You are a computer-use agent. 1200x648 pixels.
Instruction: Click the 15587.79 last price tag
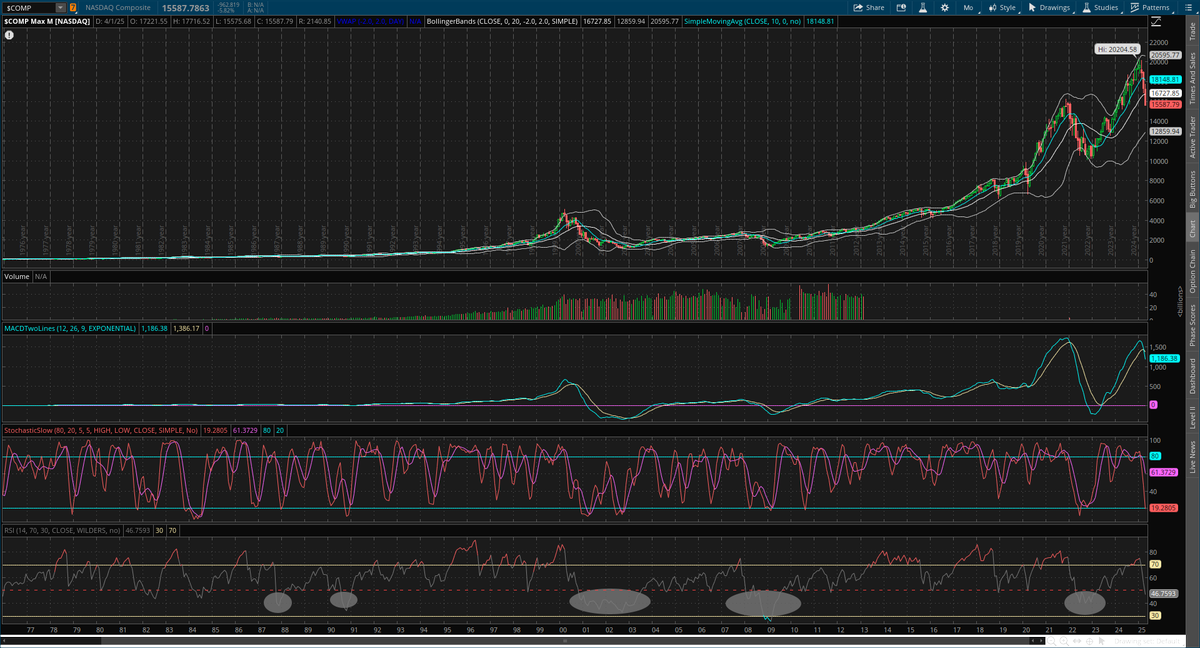coord(1165,104)
